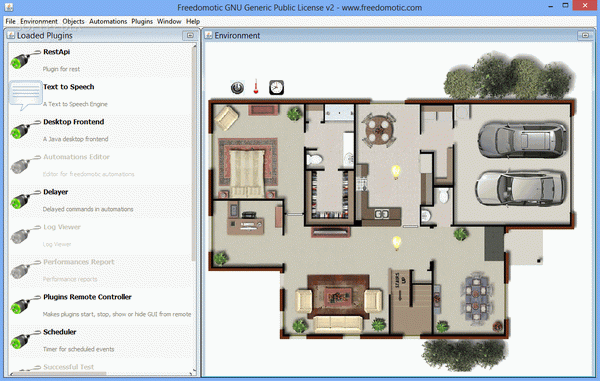Open the Objects menu
This screenshot has height=381, width=600.
73,21
